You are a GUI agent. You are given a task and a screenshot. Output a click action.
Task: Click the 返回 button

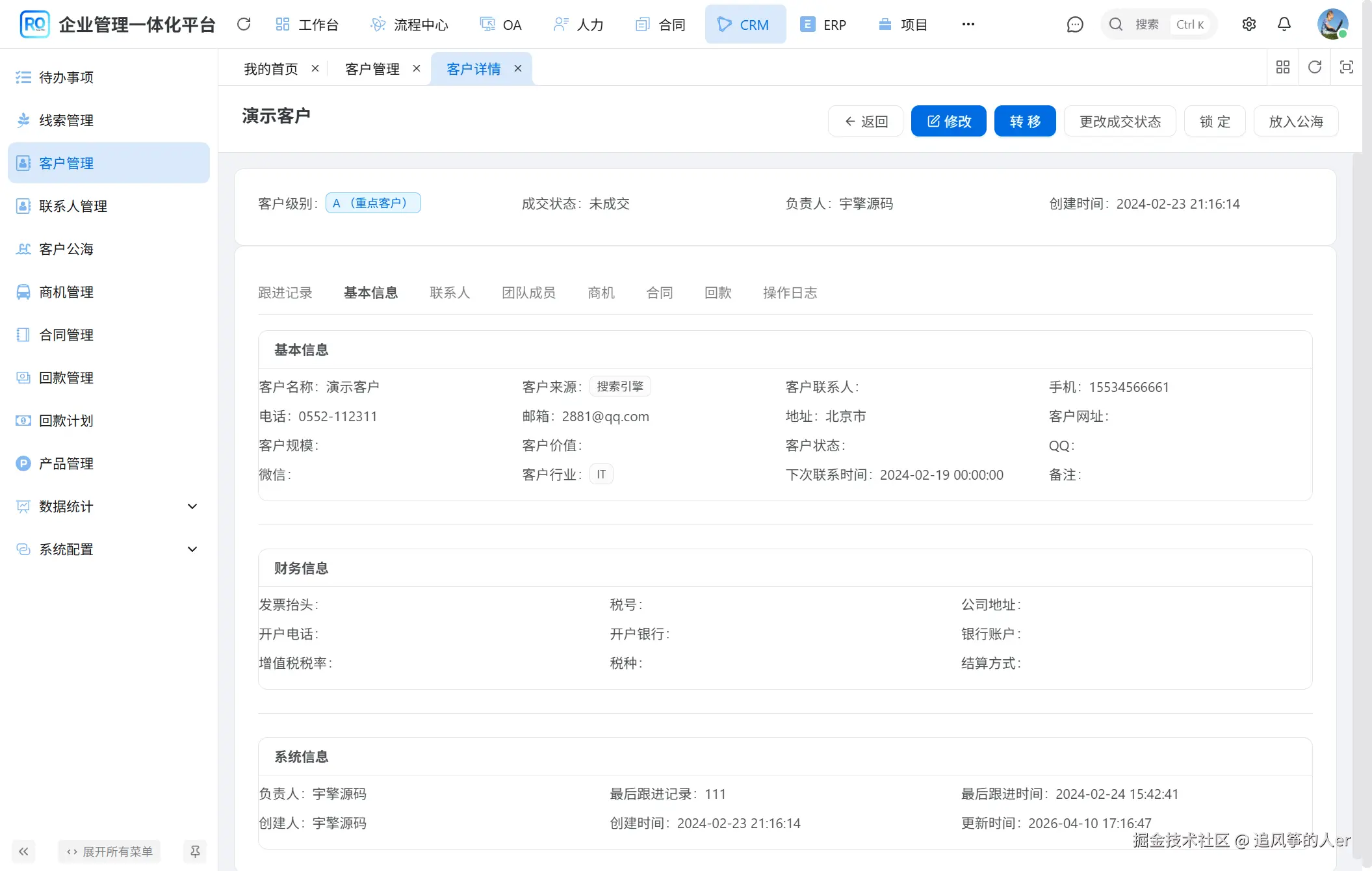click(x=865, y=121)
